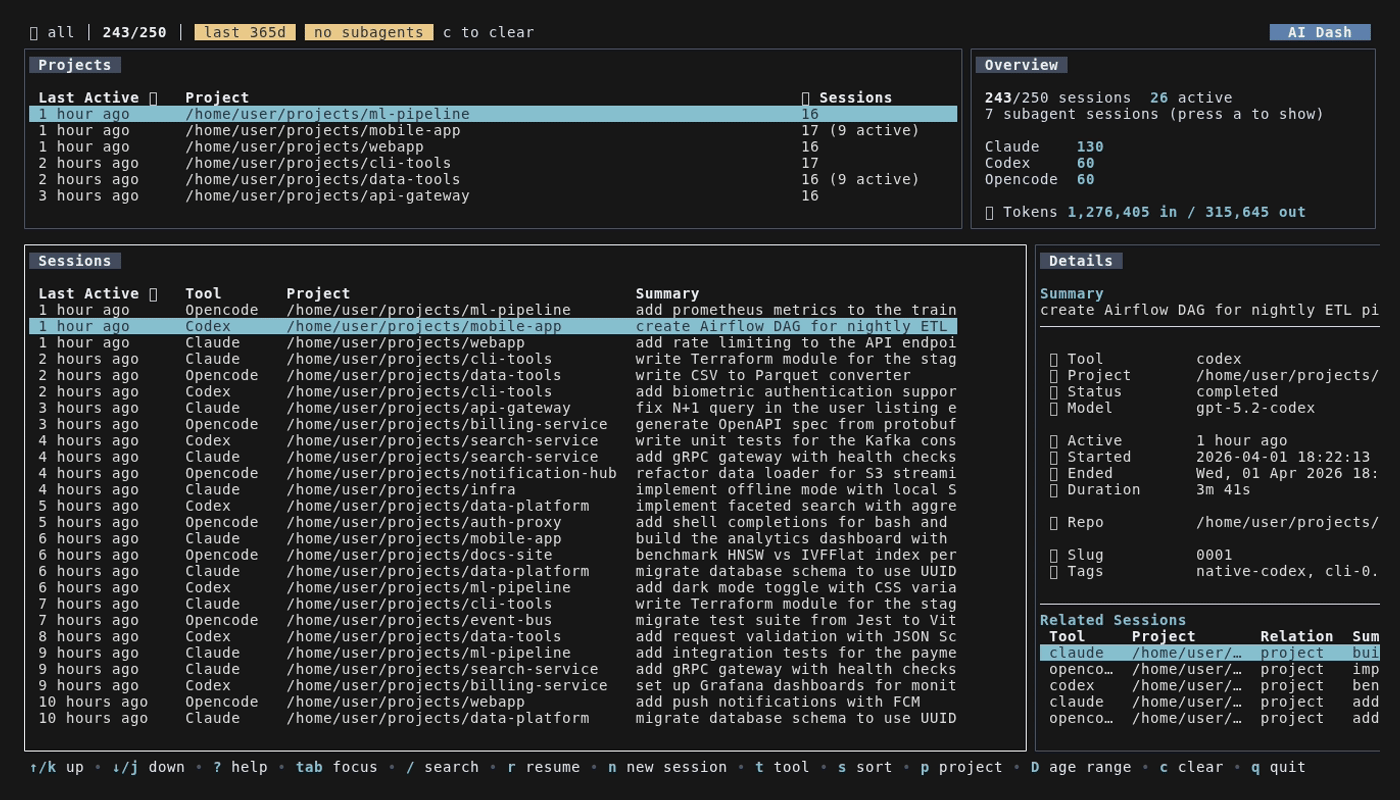The image size is (1400, 800).
Task: Select the data-tools row in Projects panel
Action: 493,179
